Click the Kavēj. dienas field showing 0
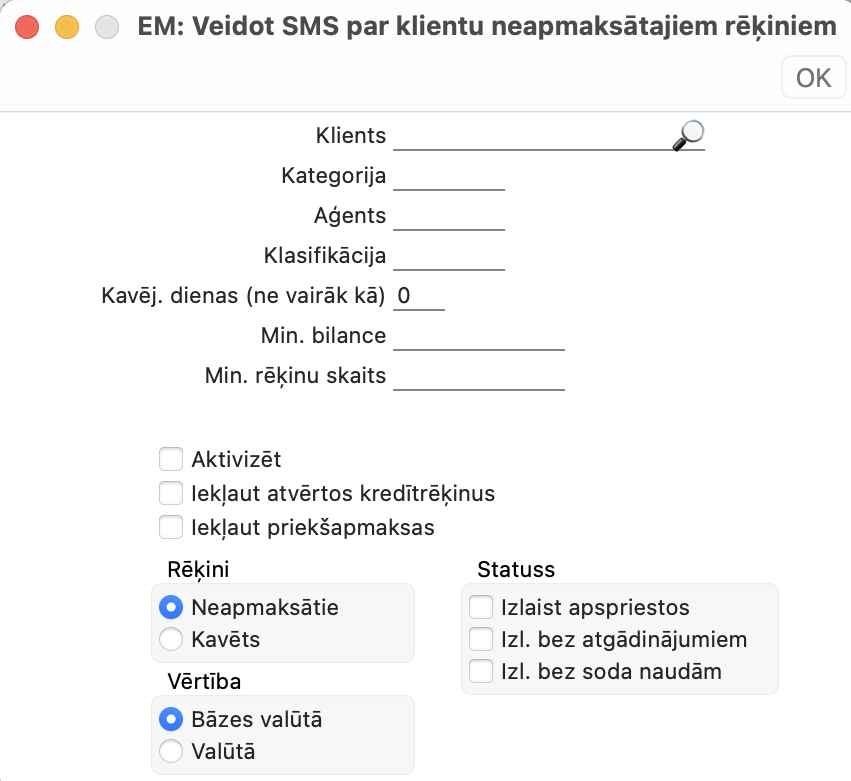Screen dimensions: 851x781 point(419,296)
